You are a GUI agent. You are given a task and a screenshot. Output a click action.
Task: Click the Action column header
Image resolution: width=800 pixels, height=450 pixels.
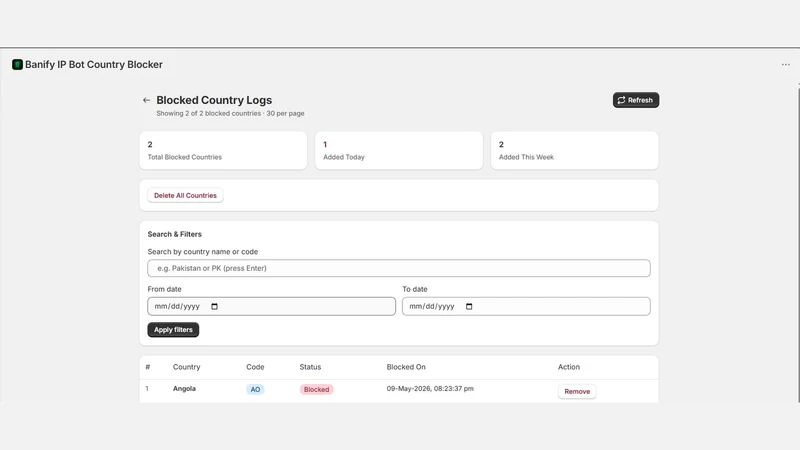coord(569,367)
